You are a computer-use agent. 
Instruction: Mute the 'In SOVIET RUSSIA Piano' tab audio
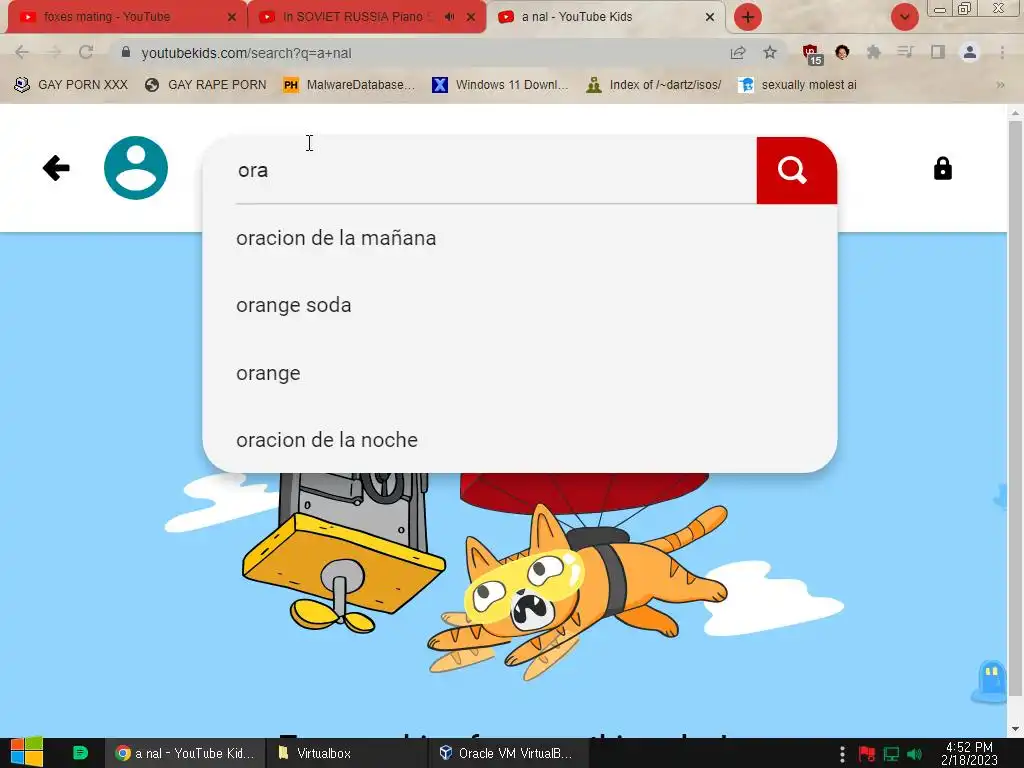click(x=449, y=17)
